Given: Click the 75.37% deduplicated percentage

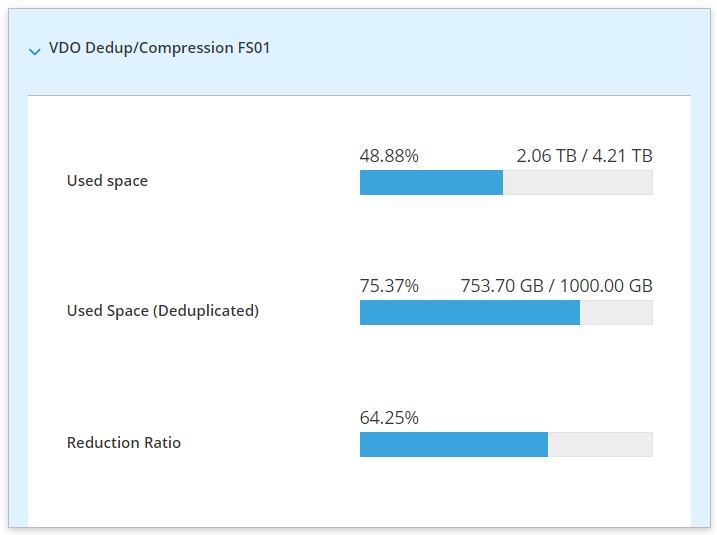Looking at the screenshot, I should coord(389,286).
